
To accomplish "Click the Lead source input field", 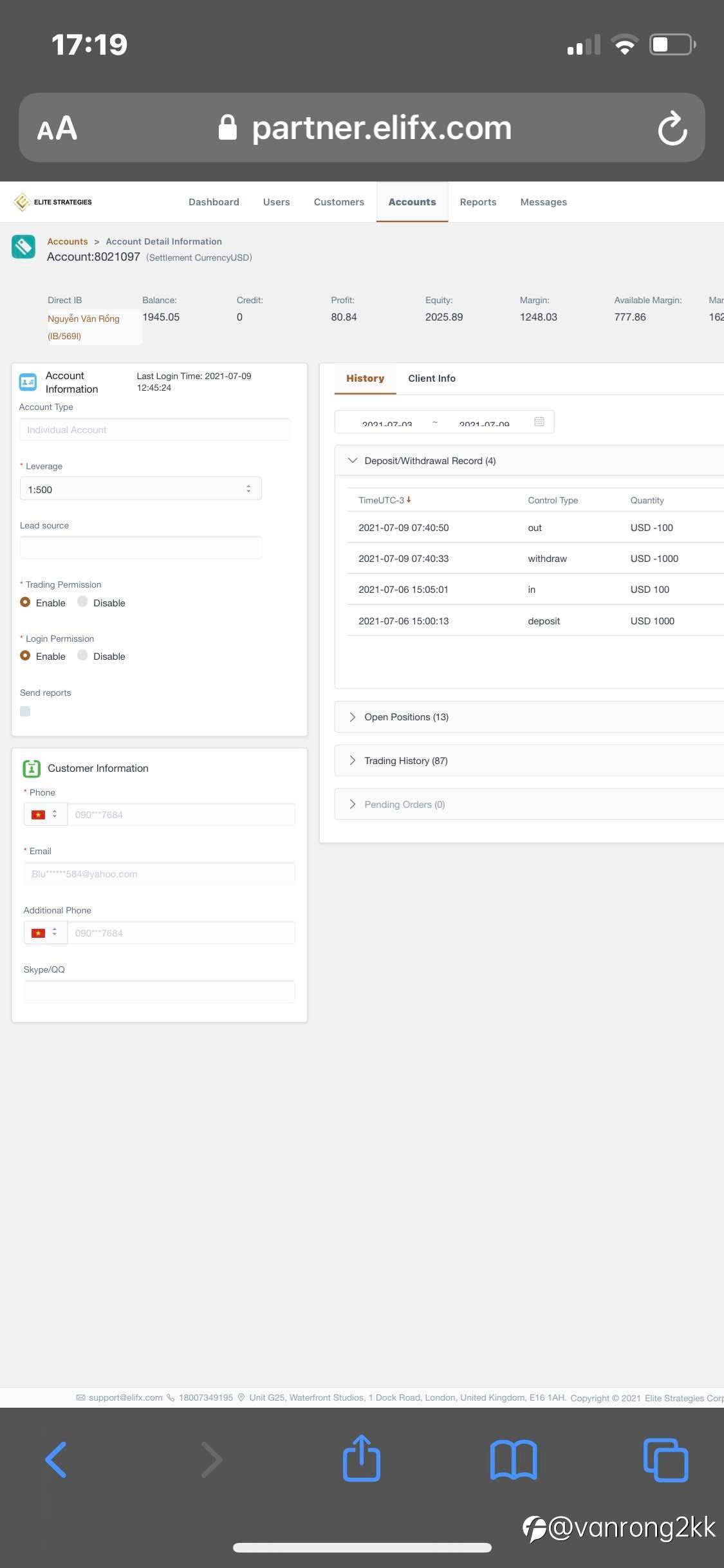I will pyautogui.click(x=140, y=548).
